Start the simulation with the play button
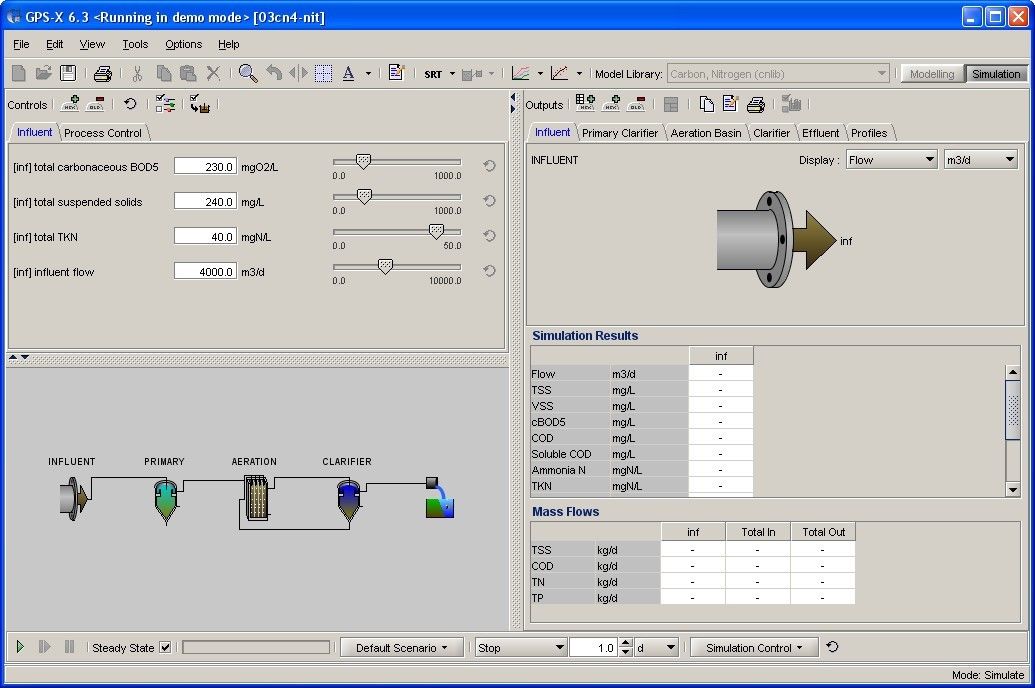 [x=20, y=647]
